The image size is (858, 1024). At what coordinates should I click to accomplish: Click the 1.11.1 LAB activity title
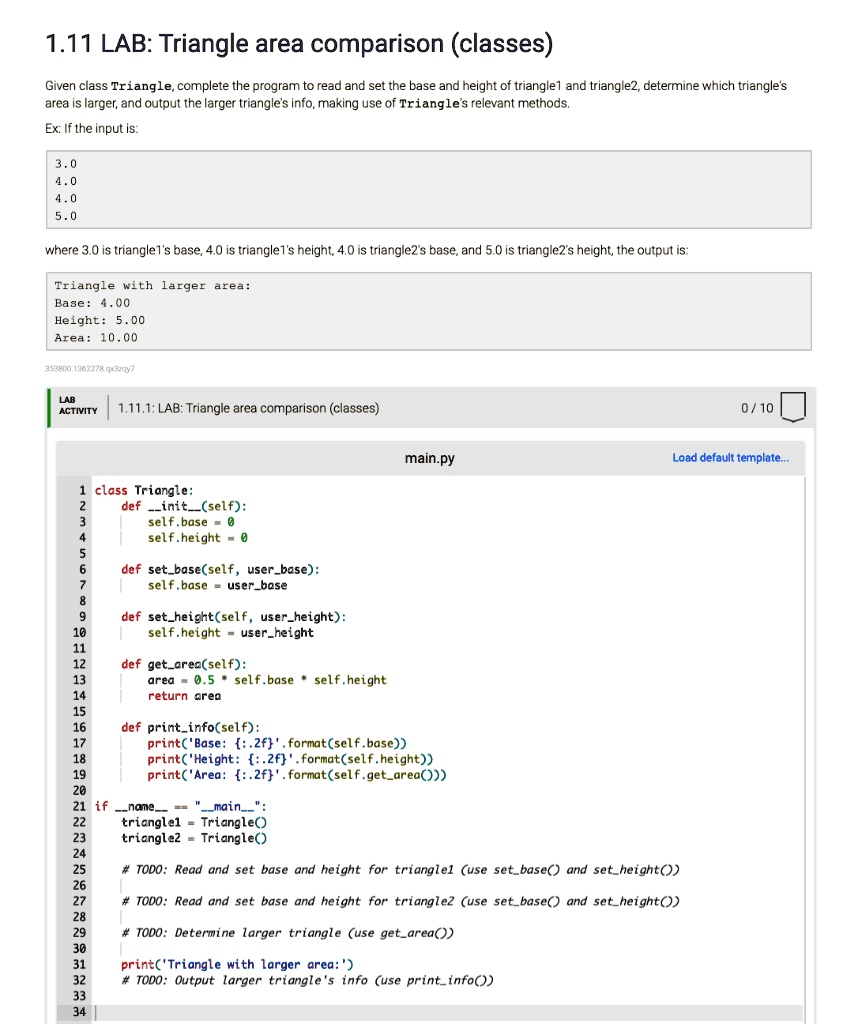pos(248,408)
